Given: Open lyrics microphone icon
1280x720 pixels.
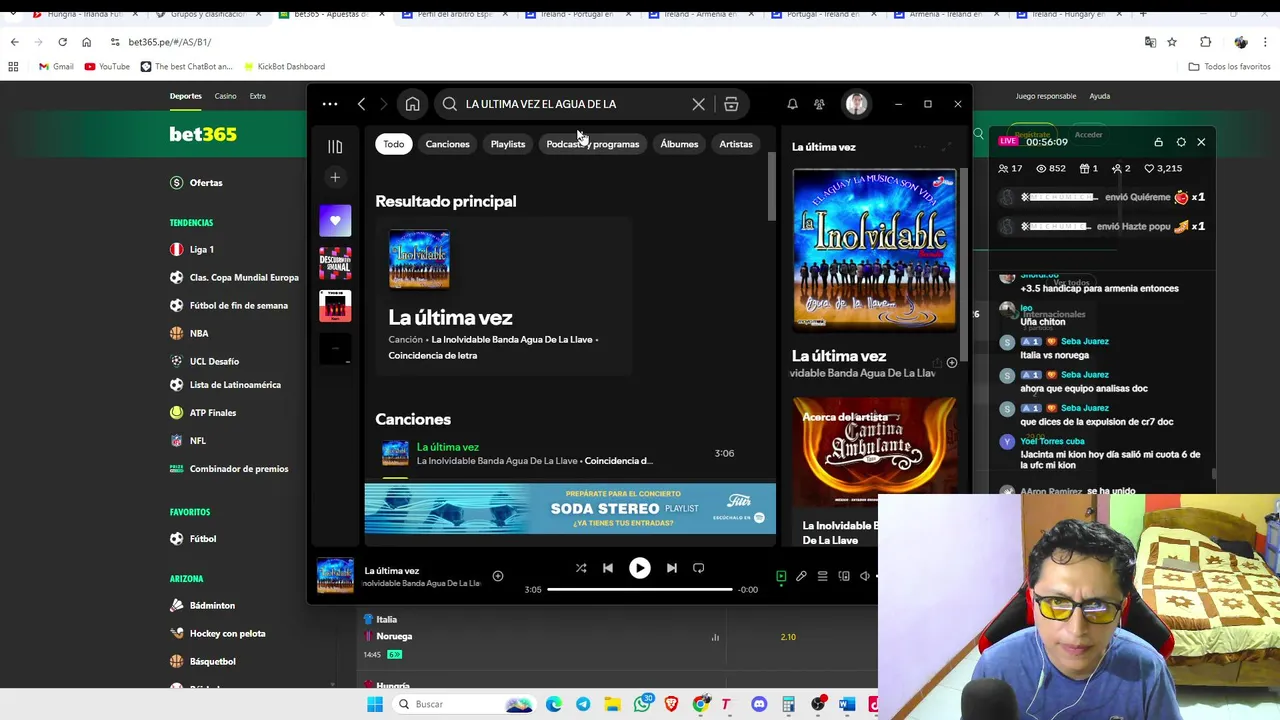Looking at the screenshot, I should point(801,576).
